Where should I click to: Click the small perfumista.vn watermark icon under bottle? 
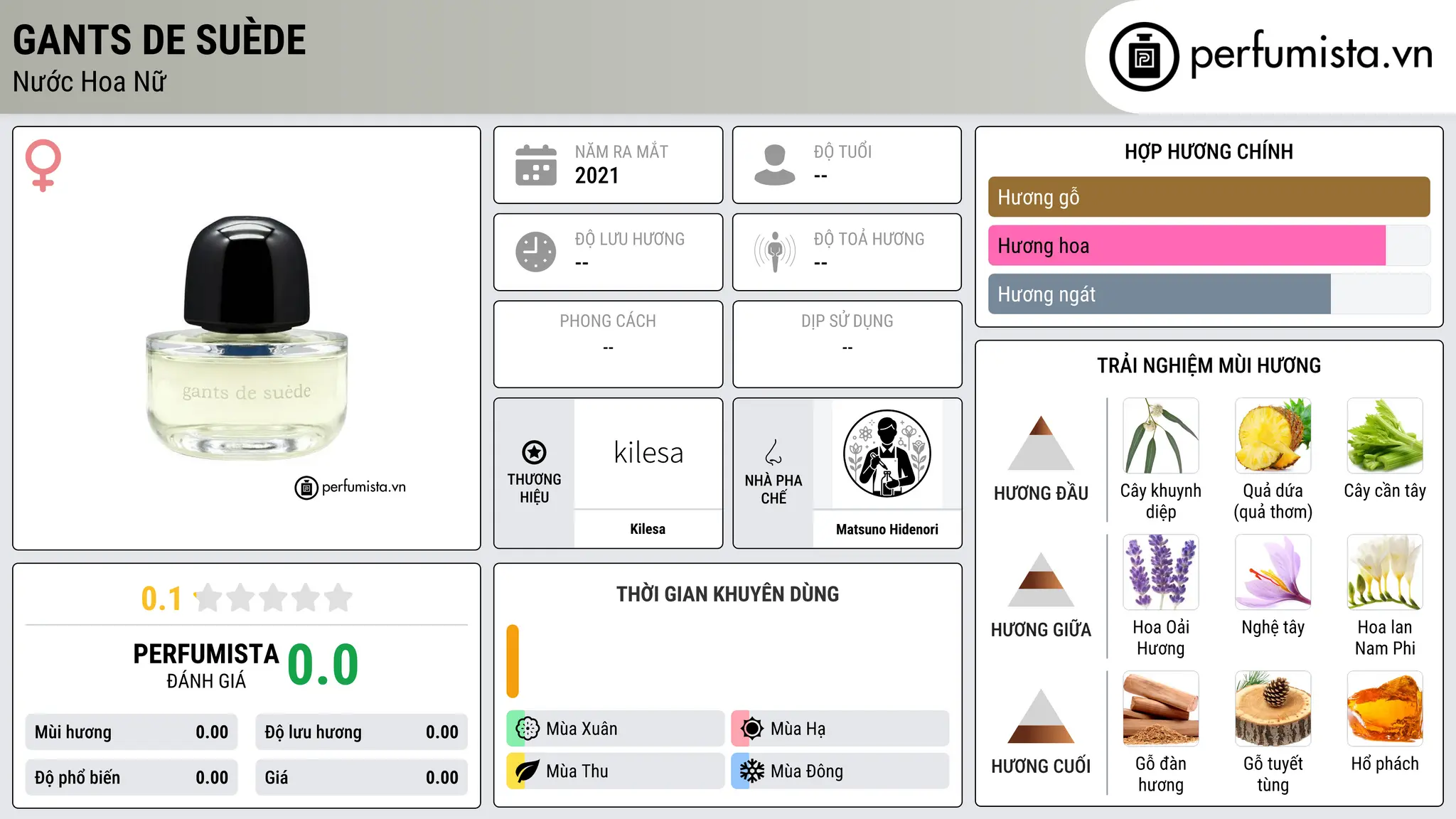(306, 488)
